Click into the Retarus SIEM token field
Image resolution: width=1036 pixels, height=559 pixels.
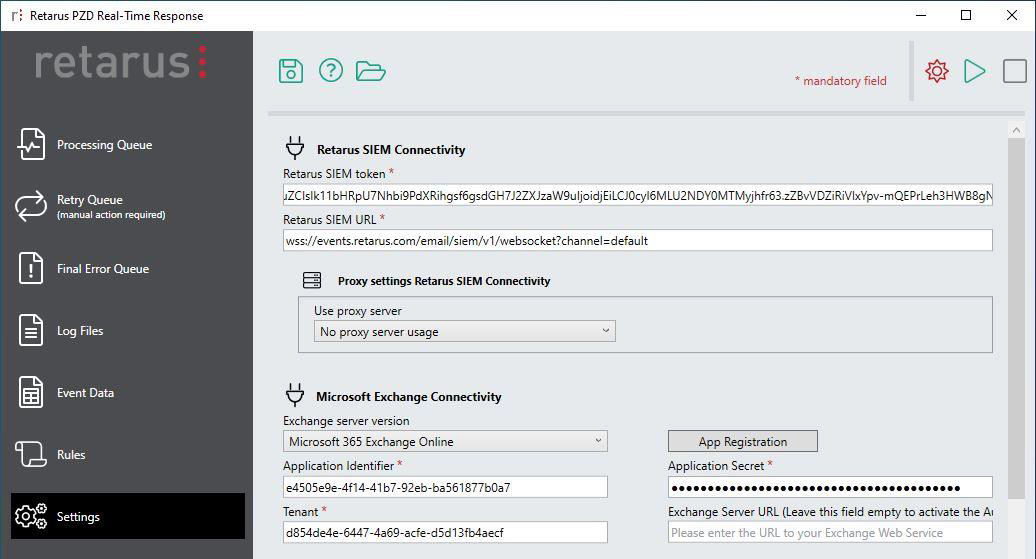[x=637, y=196]
